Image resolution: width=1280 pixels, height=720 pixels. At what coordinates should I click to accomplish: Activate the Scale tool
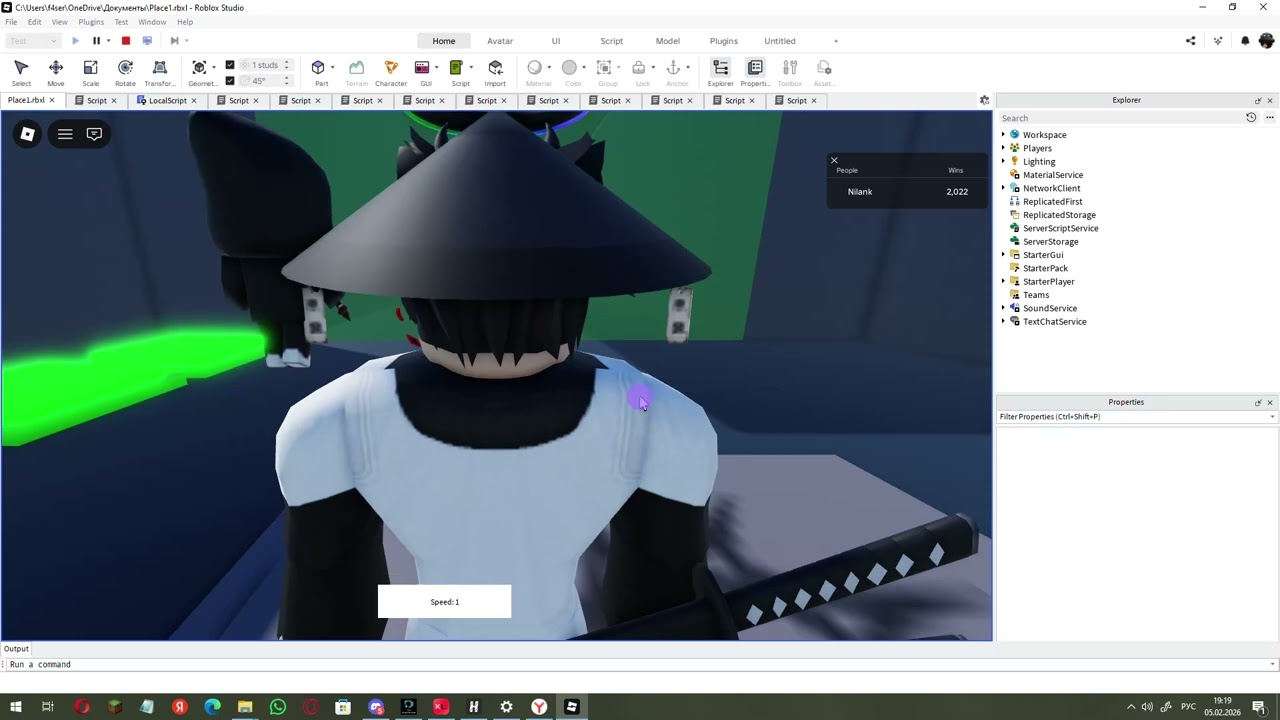tap(90, 72)
